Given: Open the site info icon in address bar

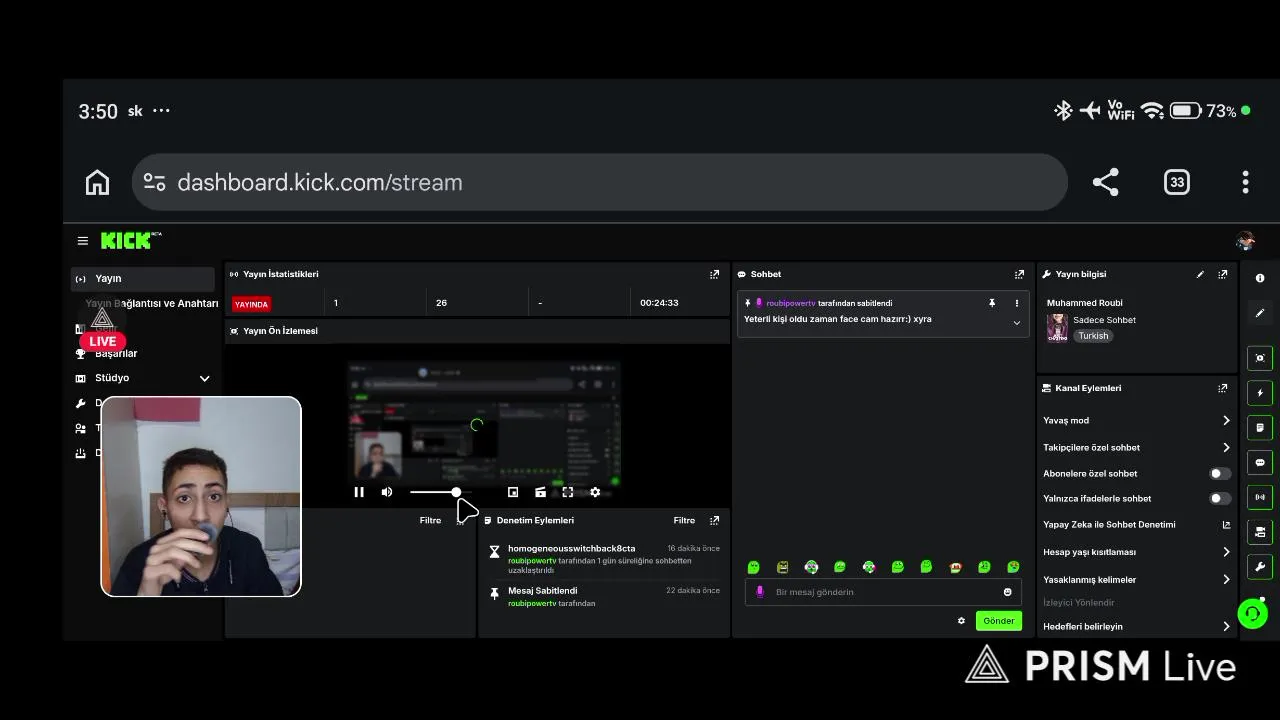Looking at the screenshot, I should pyautogui.click(x=154, y=182).
